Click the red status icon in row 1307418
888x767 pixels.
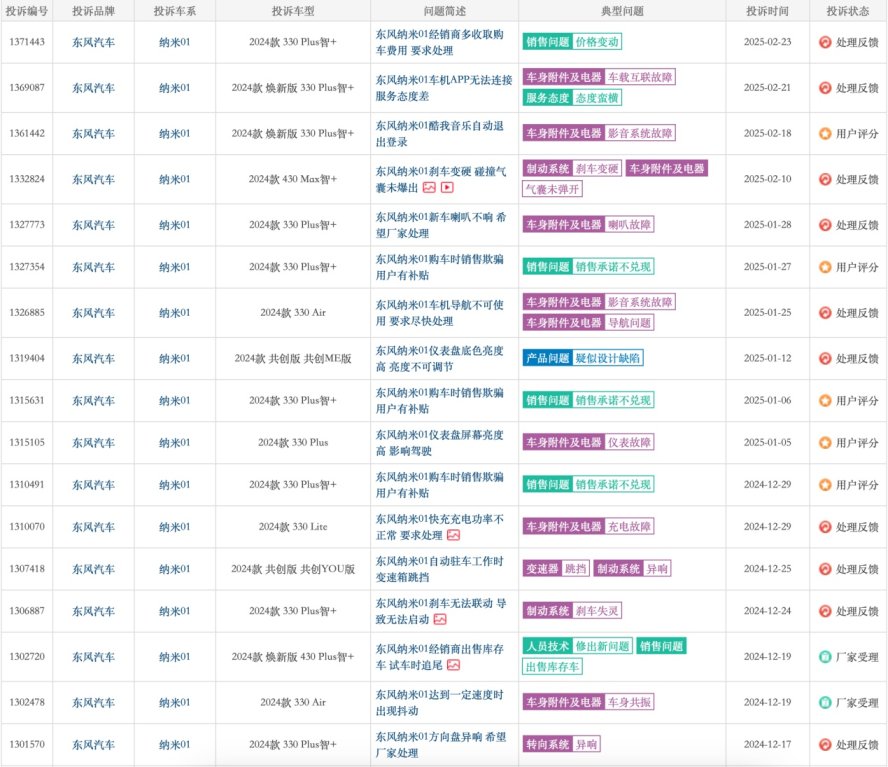(x=825, y=569)
